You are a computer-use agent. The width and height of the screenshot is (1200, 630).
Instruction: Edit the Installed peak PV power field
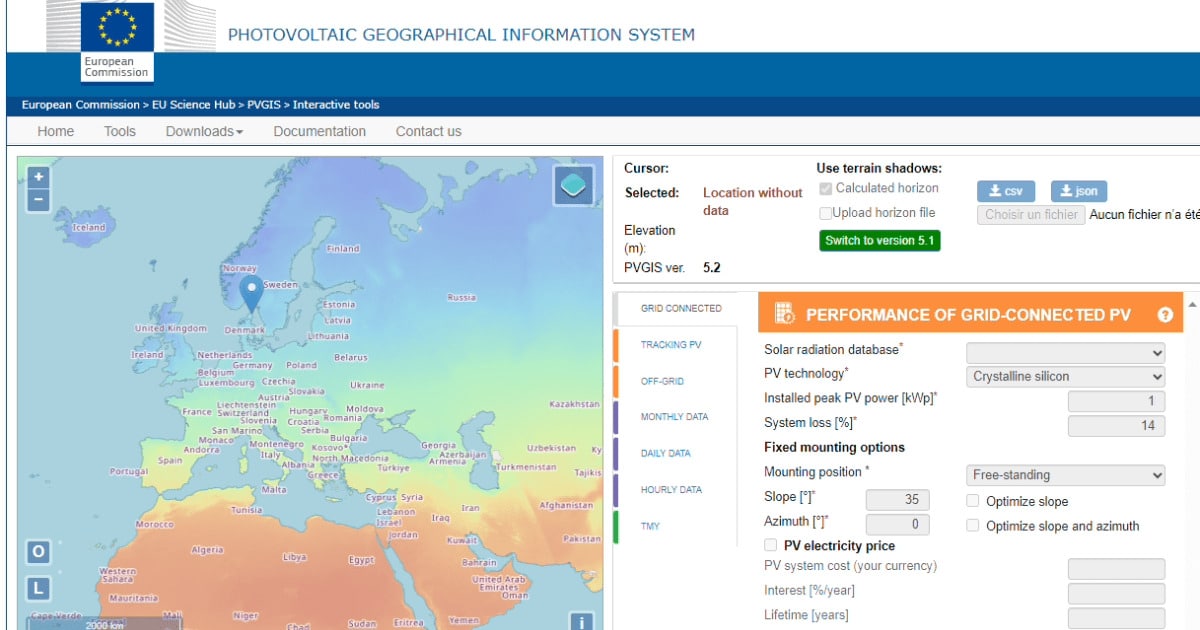tap(1116, 400)
